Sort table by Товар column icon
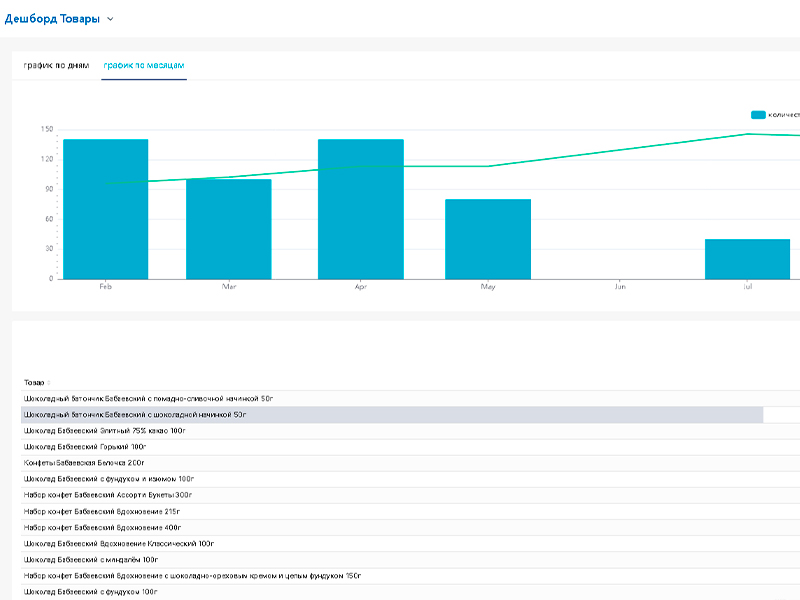 pos(49,383)
